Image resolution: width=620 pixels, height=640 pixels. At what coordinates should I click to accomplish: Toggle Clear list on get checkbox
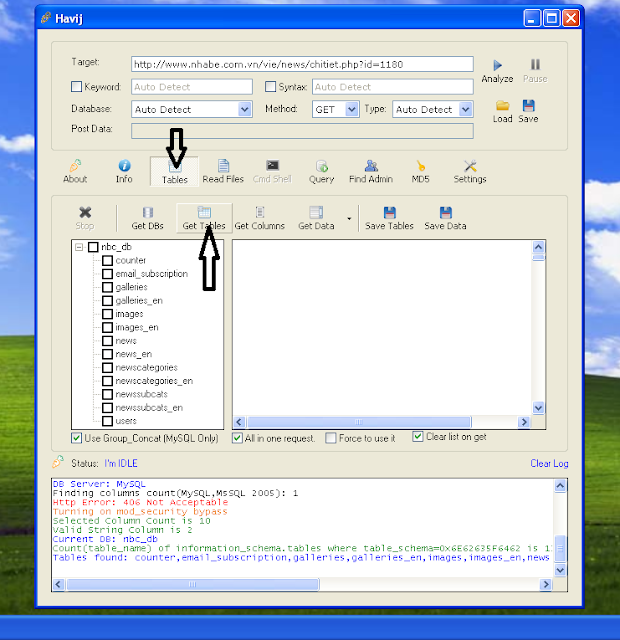417,437
